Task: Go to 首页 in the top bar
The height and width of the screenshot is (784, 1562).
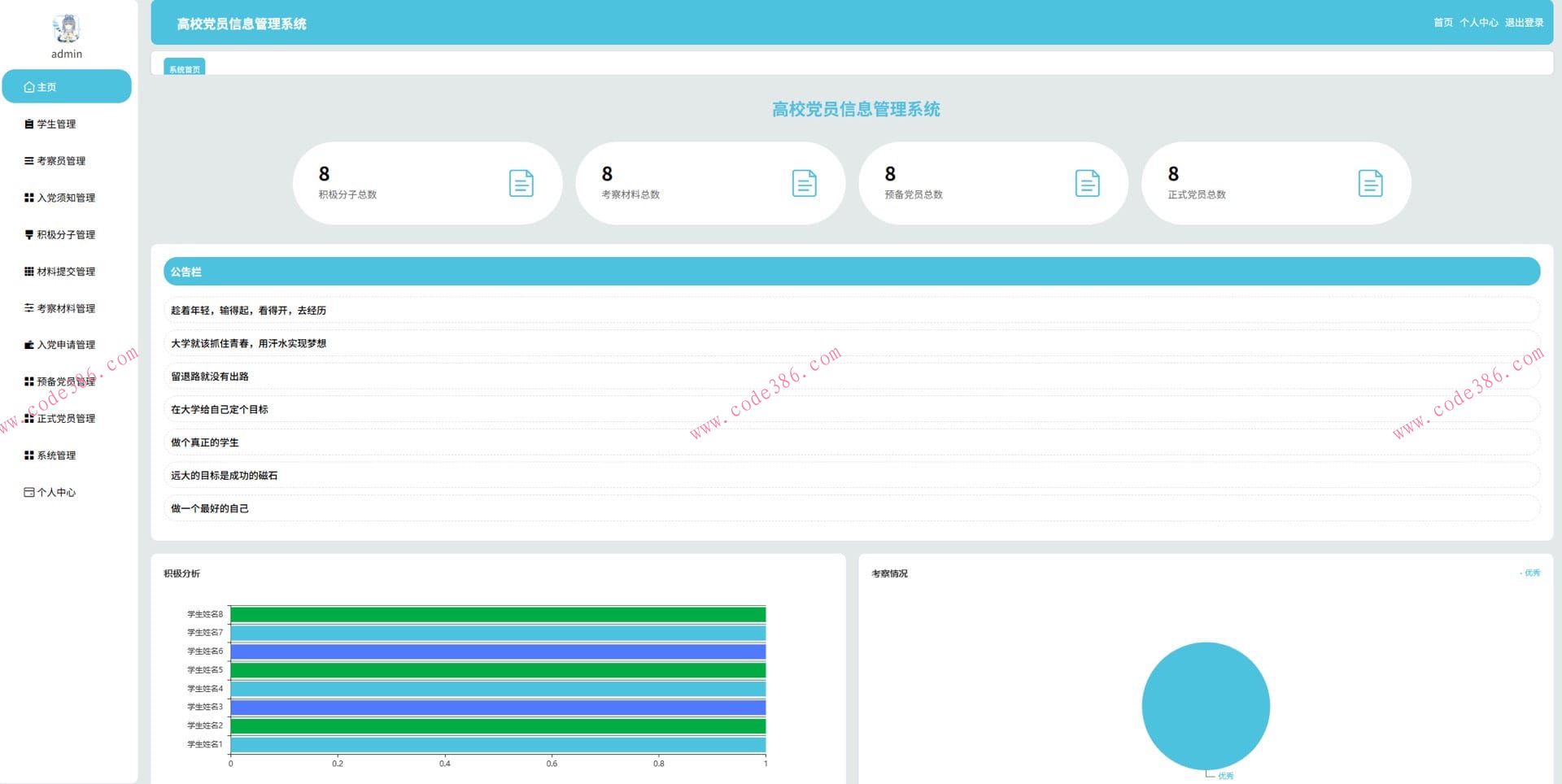Action: coord(1443,23)
